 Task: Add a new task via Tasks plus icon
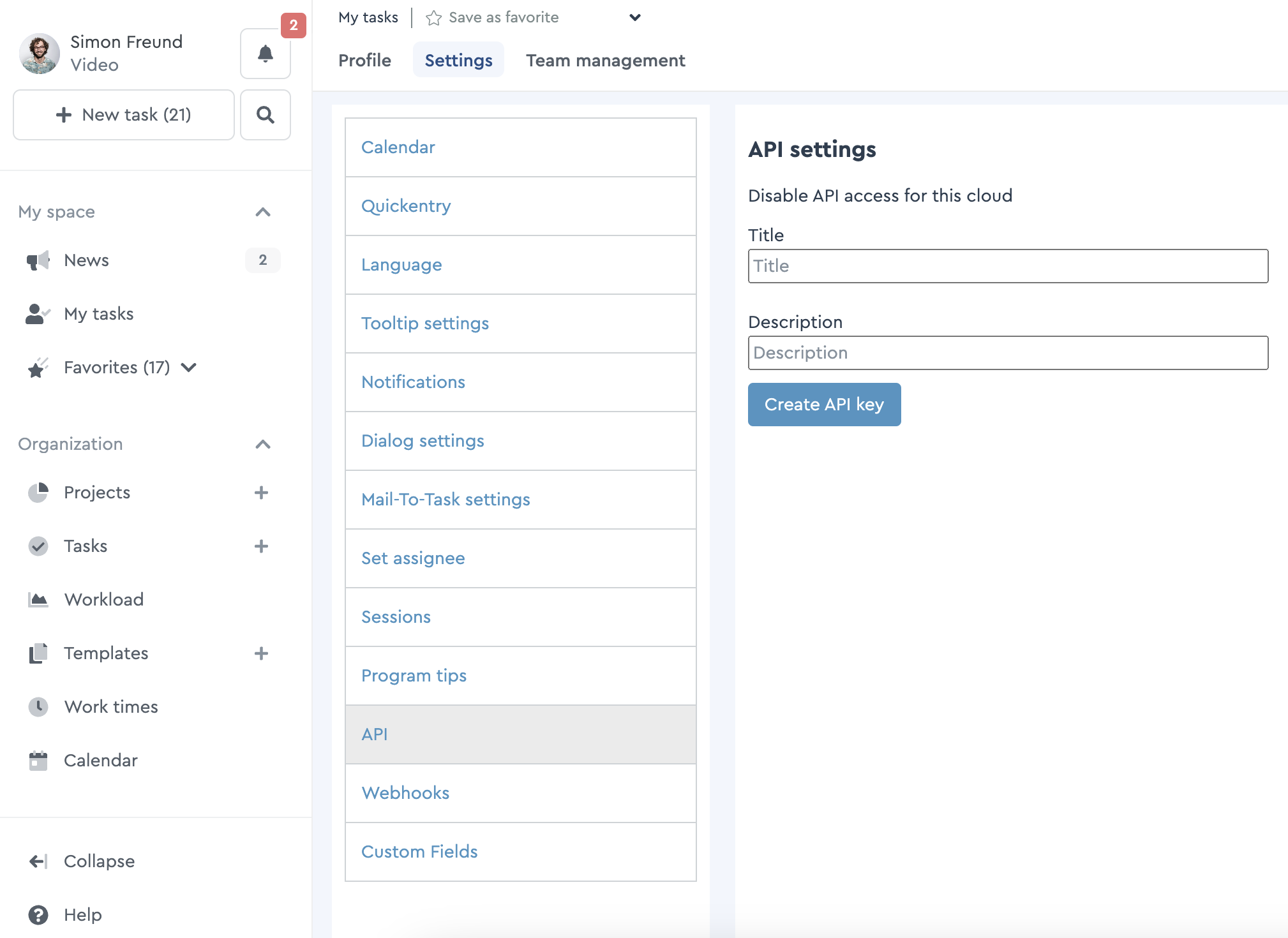click(261, 546)
